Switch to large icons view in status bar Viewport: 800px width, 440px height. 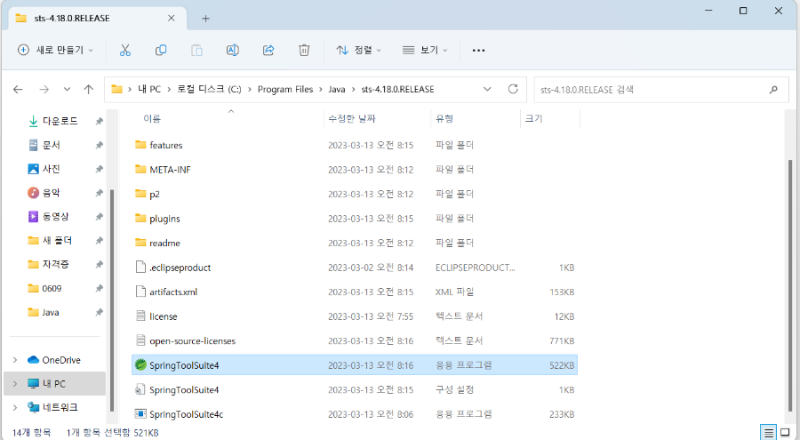tap(785, 432)
